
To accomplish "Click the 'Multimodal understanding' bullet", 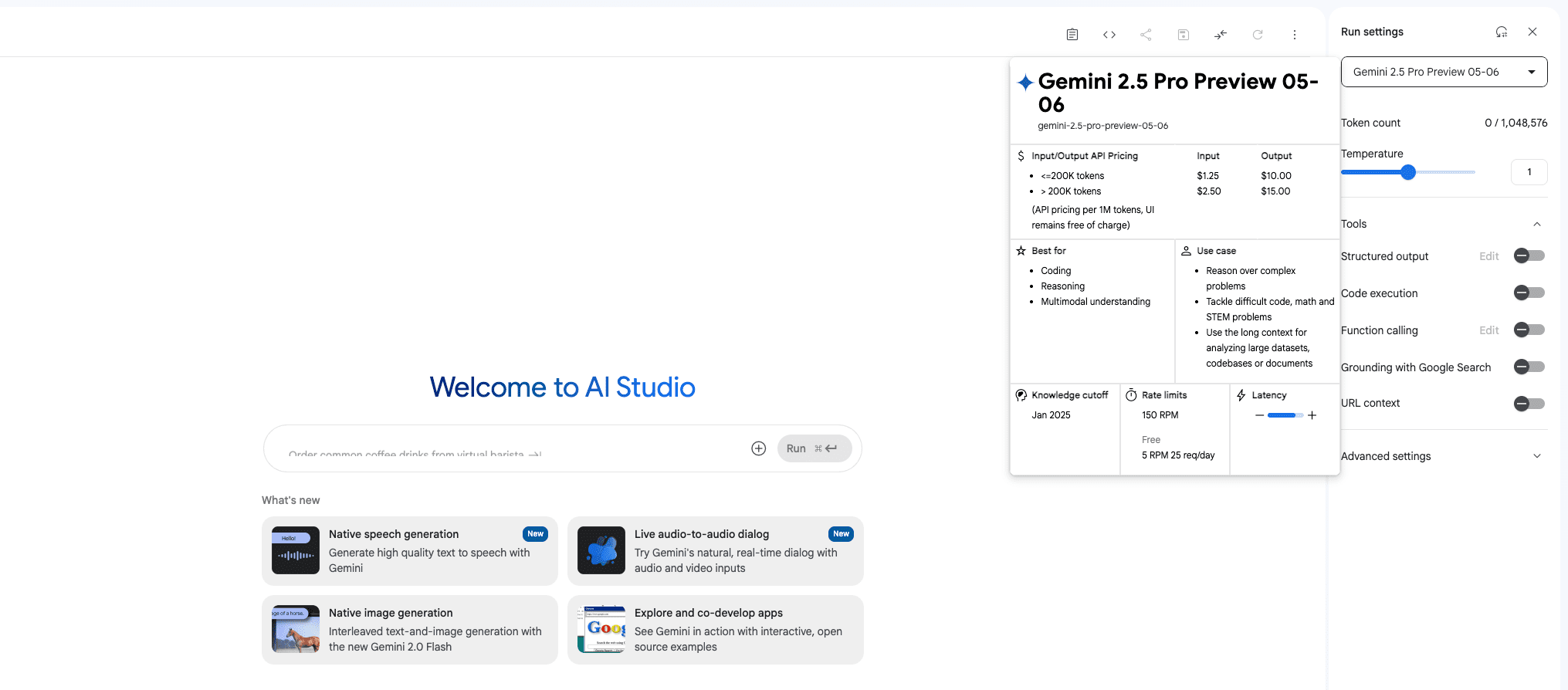I will pos(1096,302).
